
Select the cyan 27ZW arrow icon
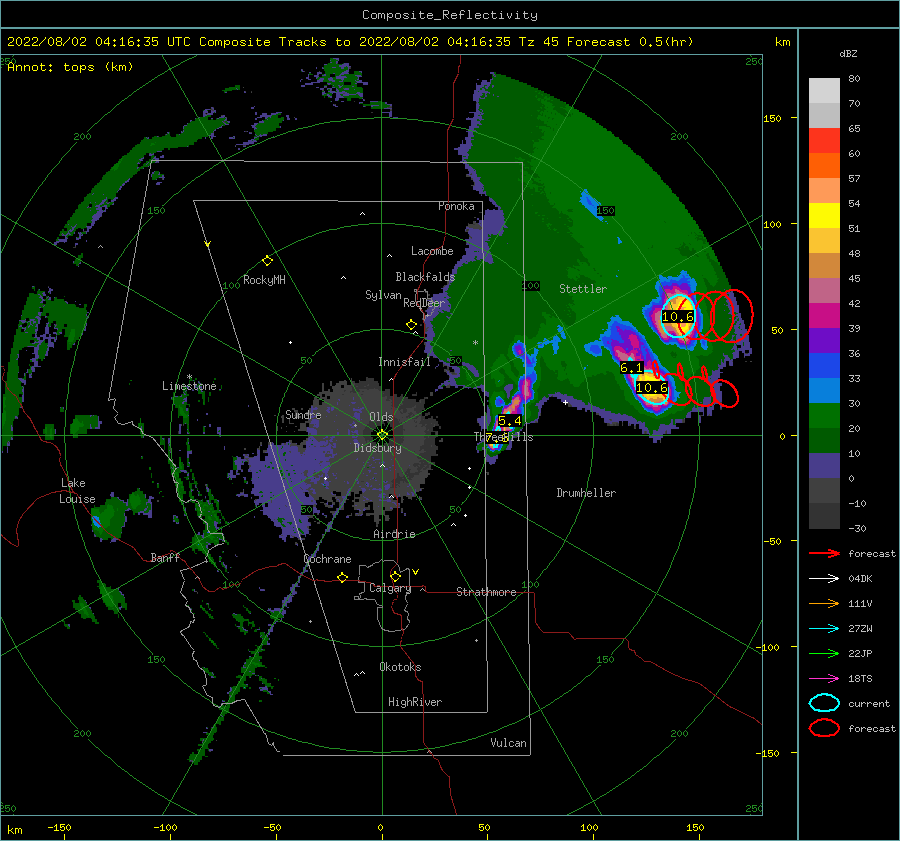(824, 629)
